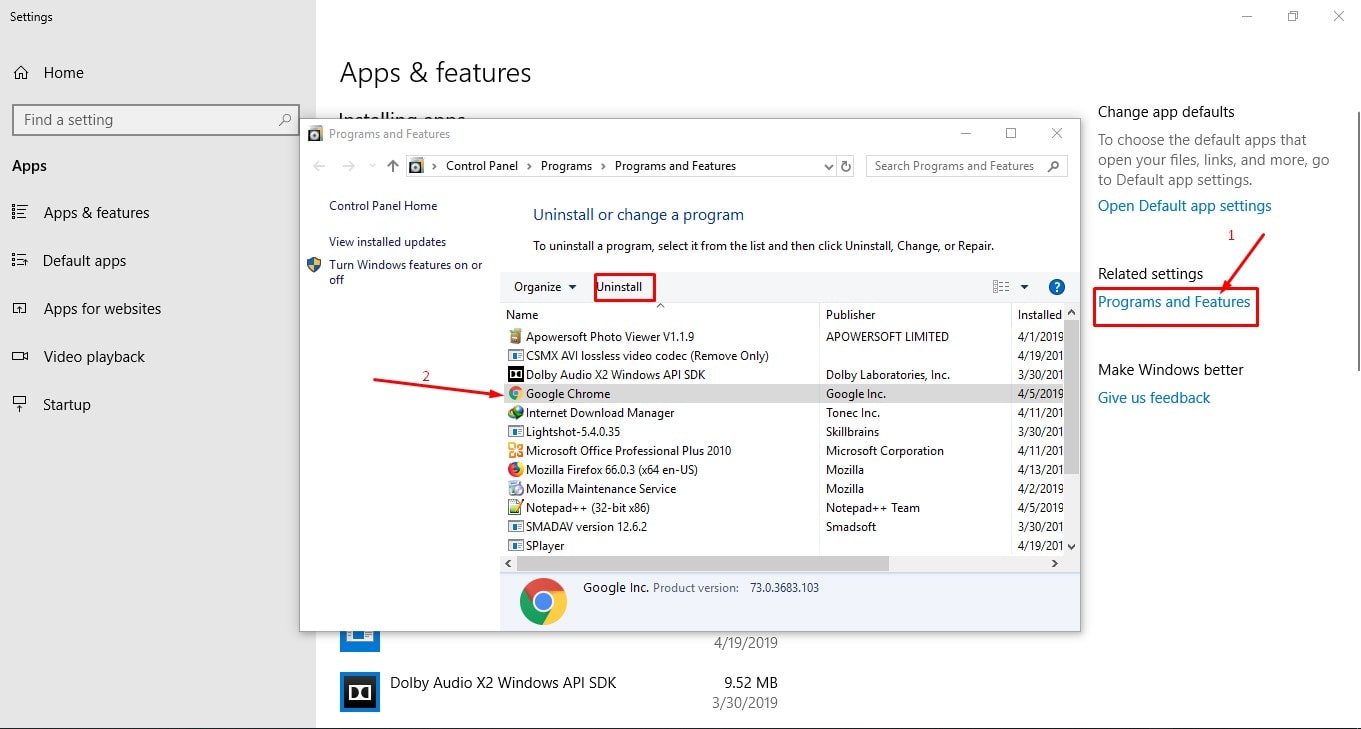Image resolution: width=1361 pixels, height=729 pixels.
Task: Go back in Programs and Features window
Action: click(x=319, y=166)
